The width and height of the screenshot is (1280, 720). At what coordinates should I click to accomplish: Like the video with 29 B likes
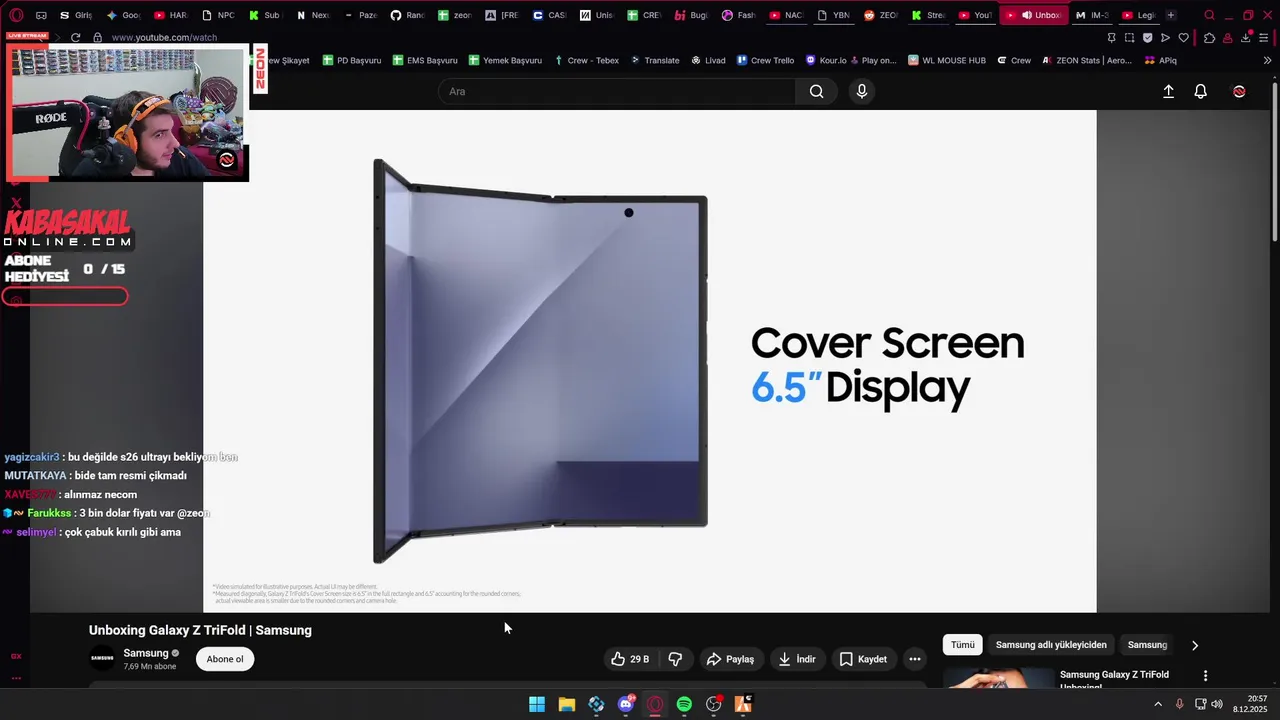[630, 659]
